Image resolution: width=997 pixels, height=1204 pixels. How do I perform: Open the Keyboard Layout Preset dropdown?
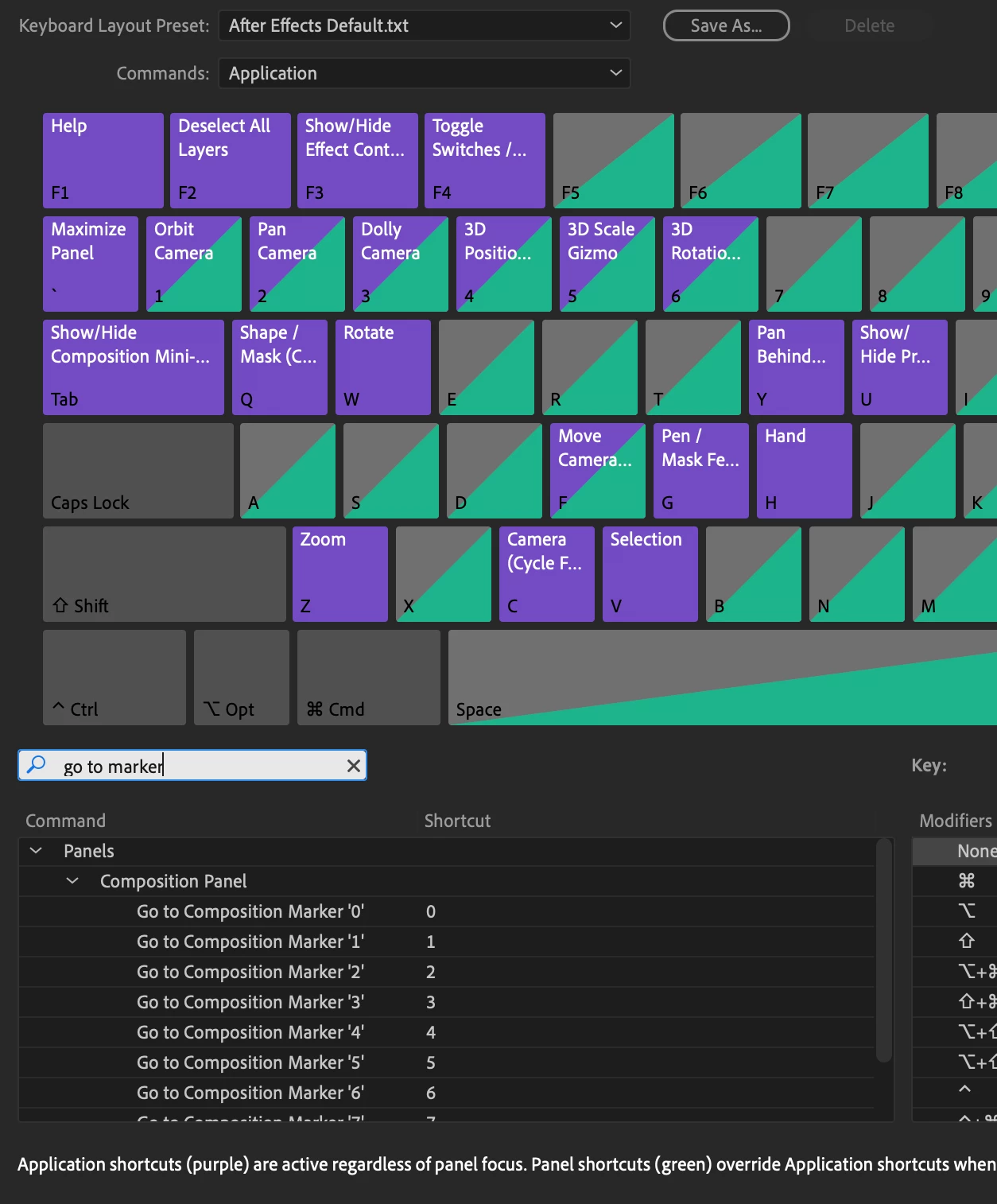424,25
